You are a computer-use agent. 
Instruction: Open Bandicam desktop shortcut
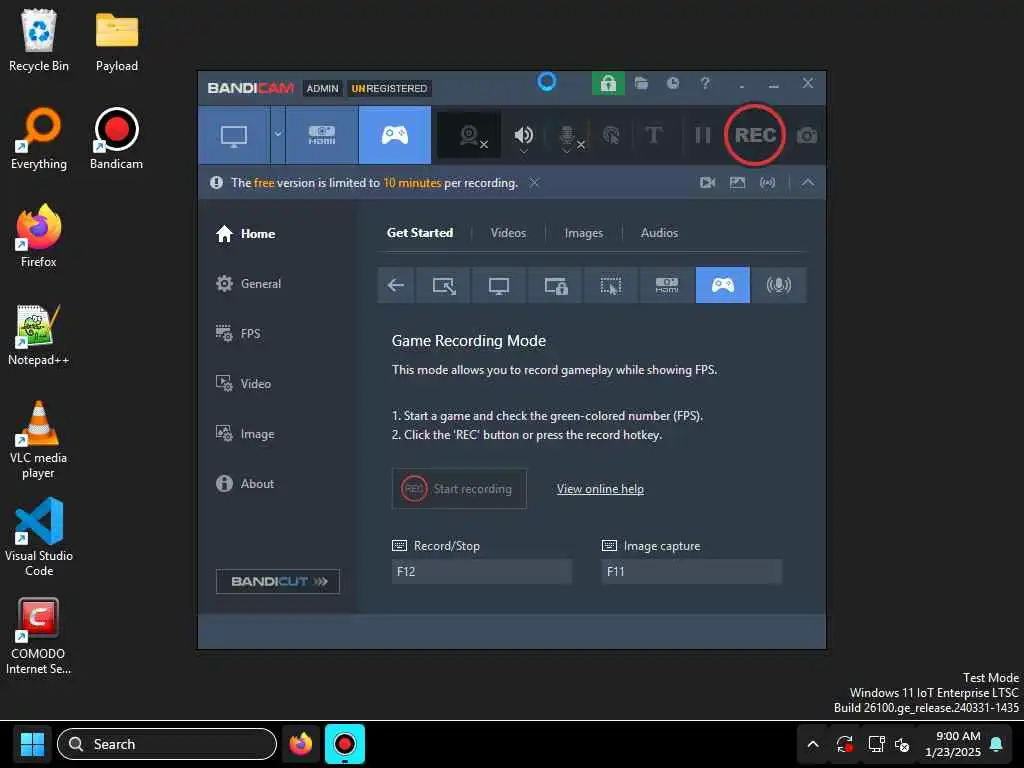(x=116, y=138)
